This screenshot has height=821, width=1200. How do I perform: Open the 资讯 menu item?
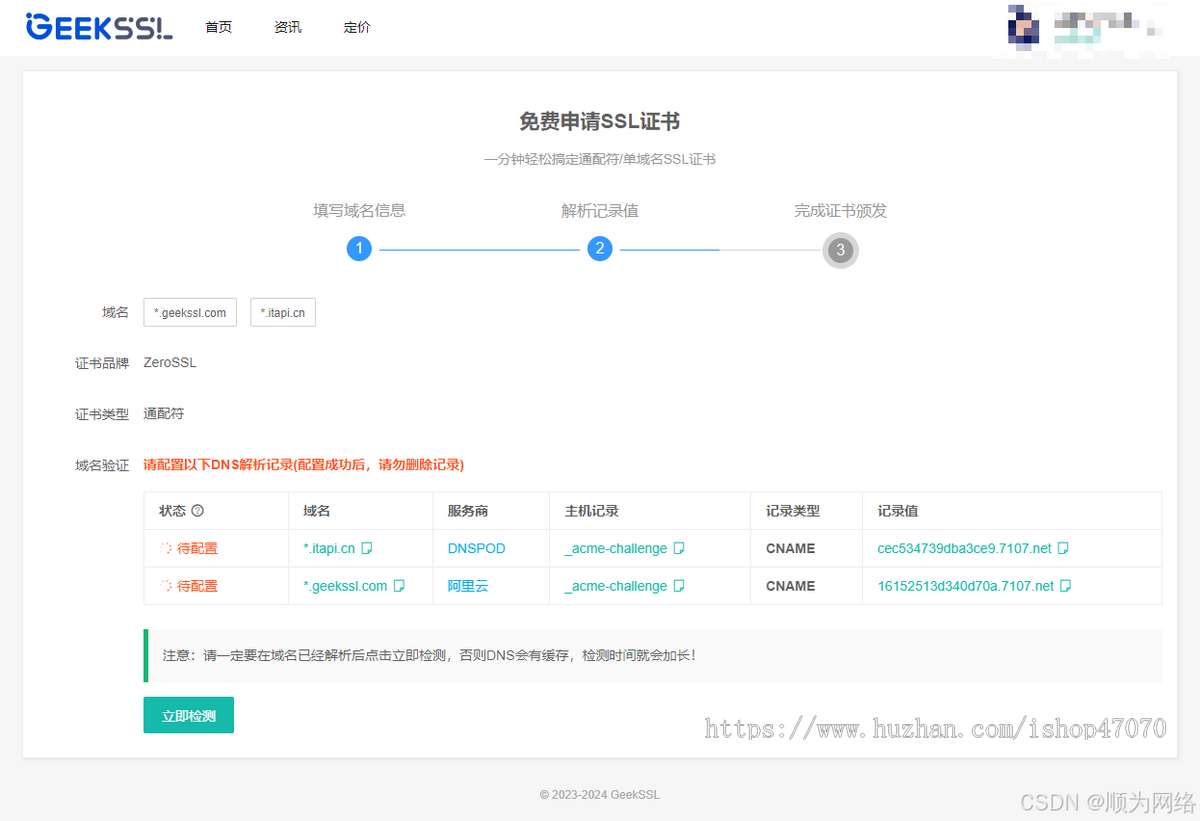[x=288, y=27]
